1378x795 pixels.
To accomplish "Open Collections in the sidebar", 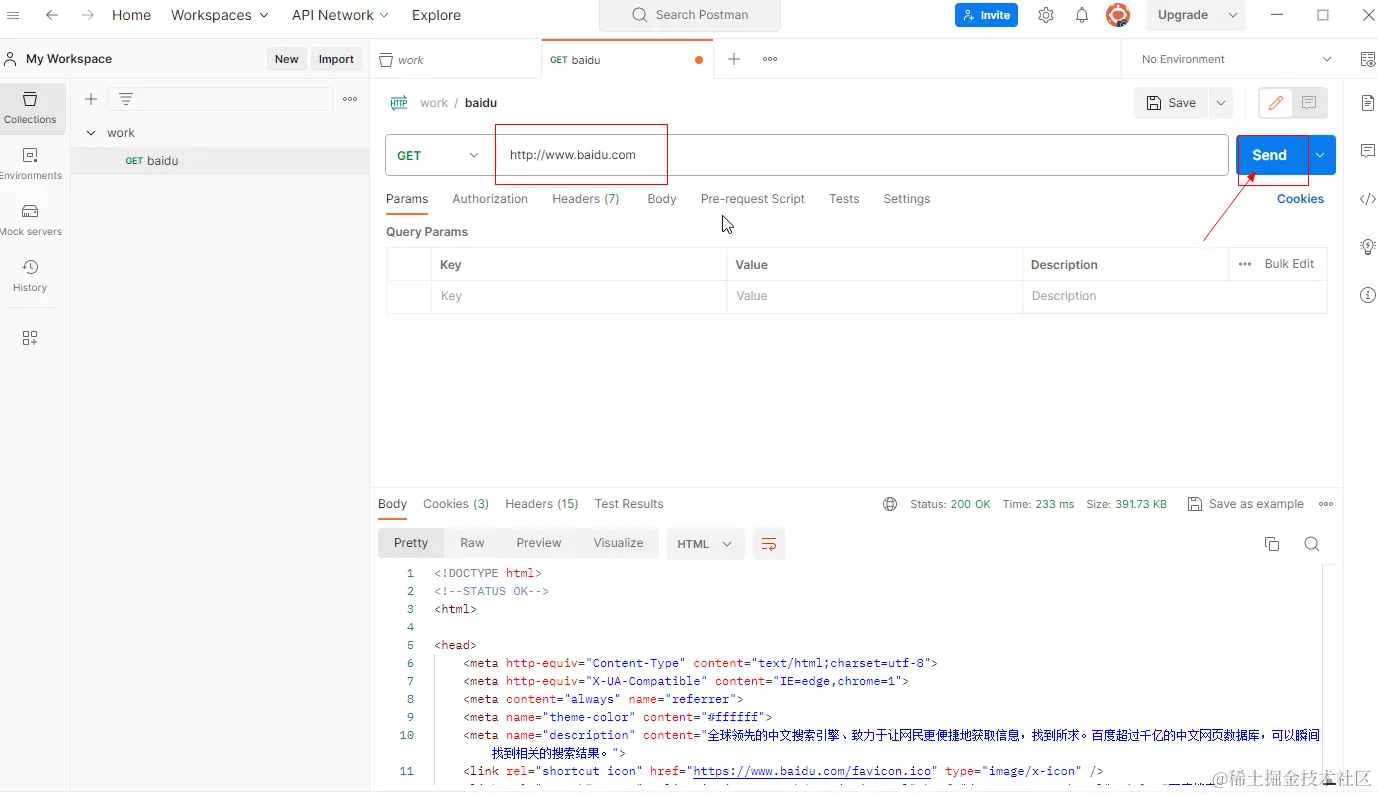I will coord(30,109).
